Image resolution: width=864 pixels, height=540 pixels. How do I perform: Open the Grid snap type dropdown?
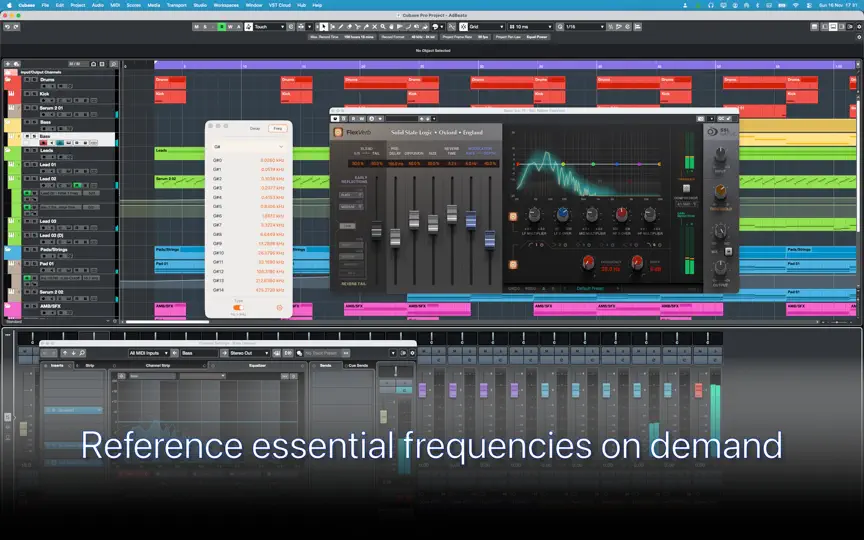(x=486, y=26)
